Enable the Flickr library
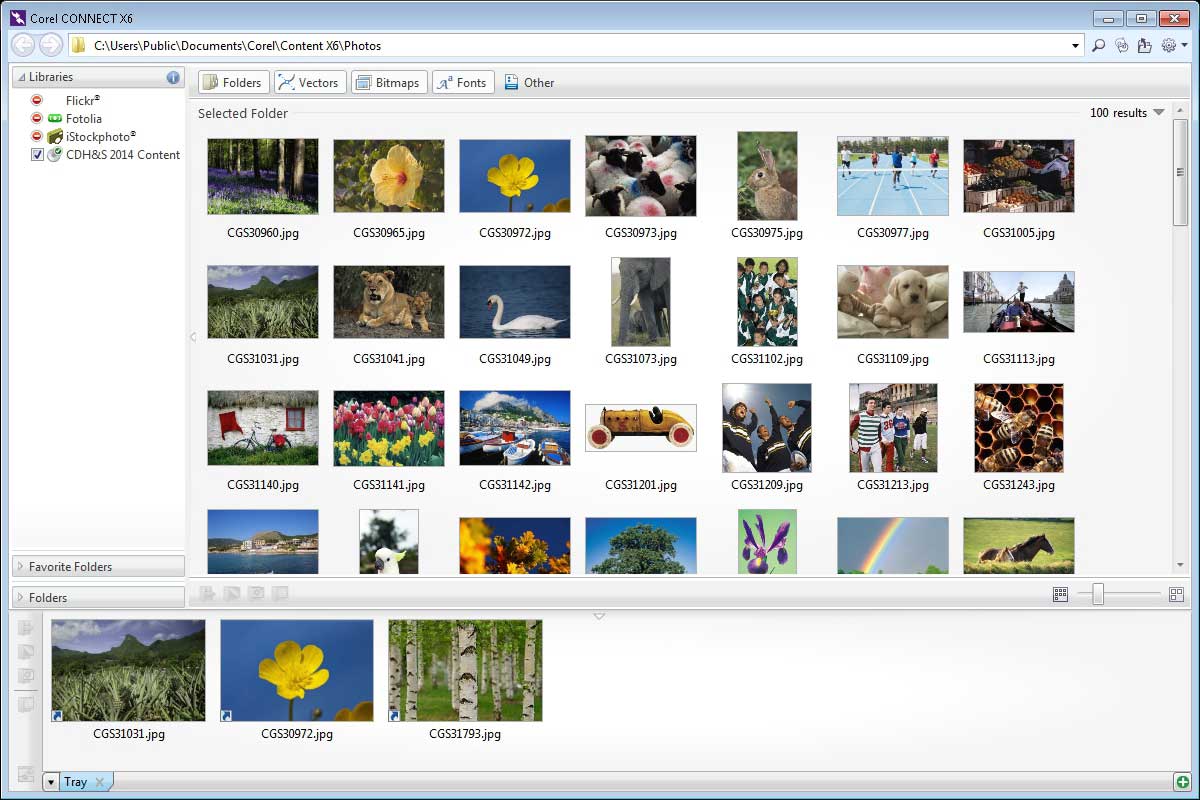 pos(36,100)
